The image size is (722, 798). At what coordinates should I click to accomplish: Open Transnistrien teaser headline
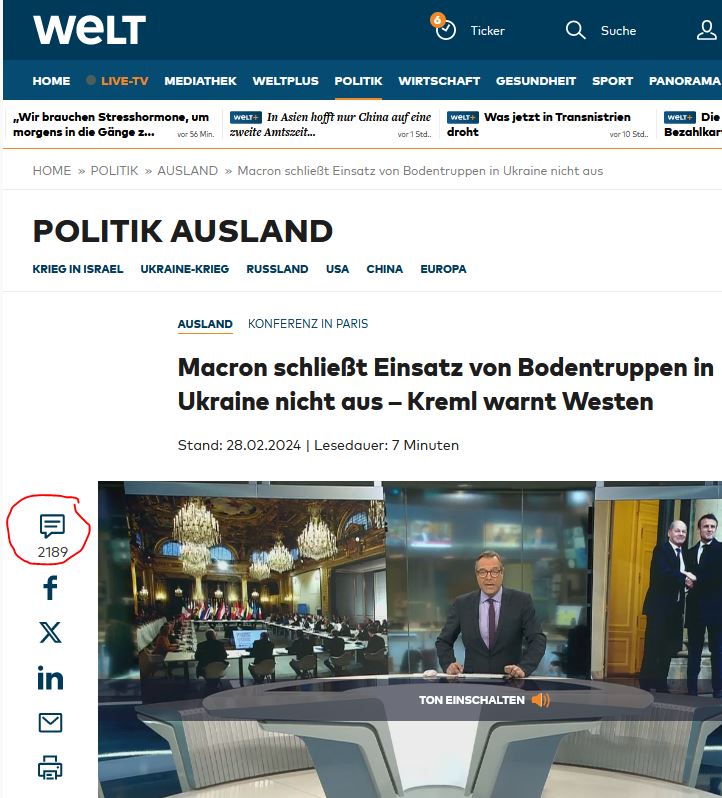pos(539,124)
